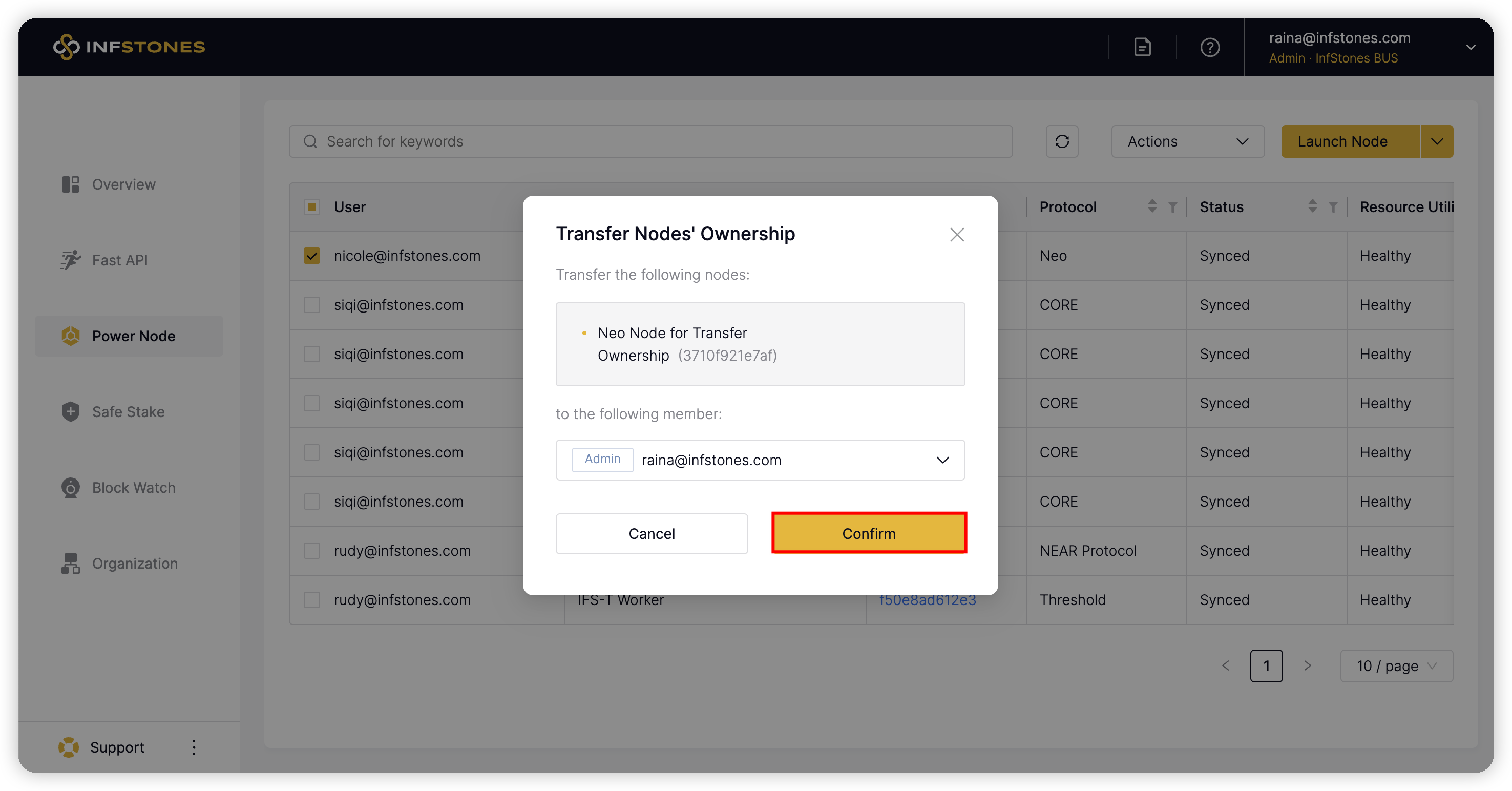
Task: Close the Transfer Nodes' Ownership dialog
Action: click(x=957, y=235)
